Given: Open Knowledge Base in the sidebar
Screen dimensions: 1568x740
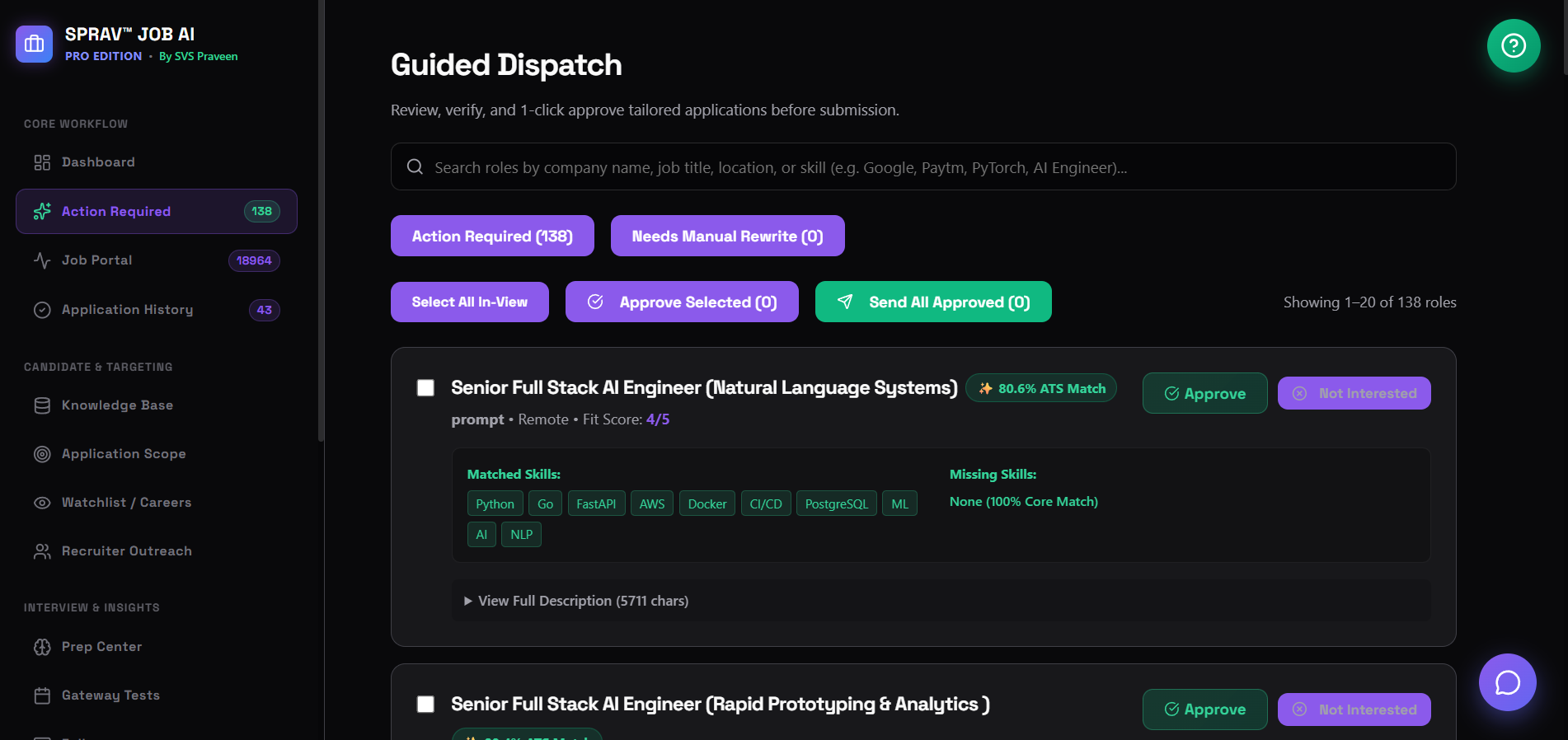Looking at the screenshot, I should pyautogui.click(x=157, y=405).
